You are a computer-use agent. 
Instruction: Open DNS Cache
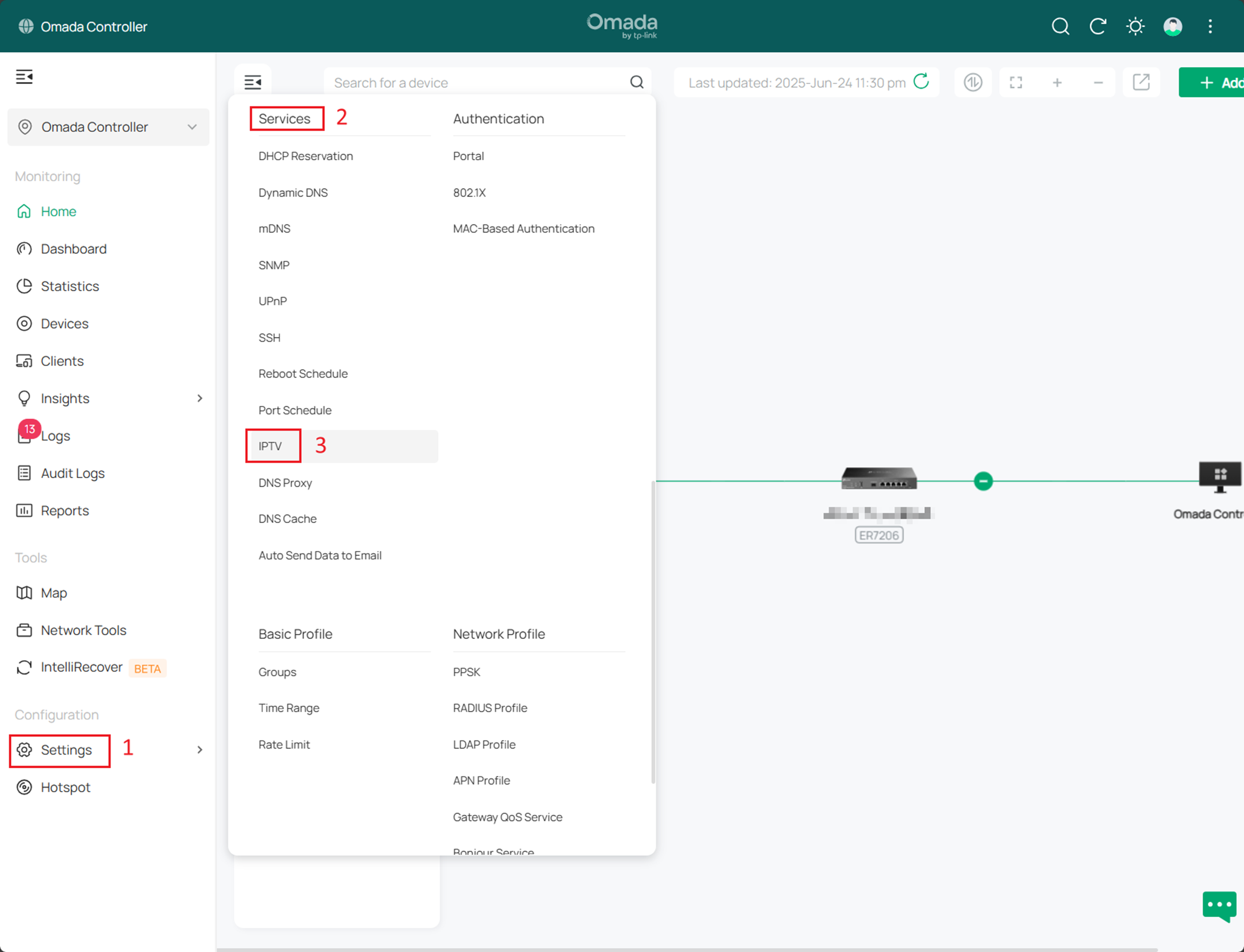pyautogui.click(x=287, y=518)
